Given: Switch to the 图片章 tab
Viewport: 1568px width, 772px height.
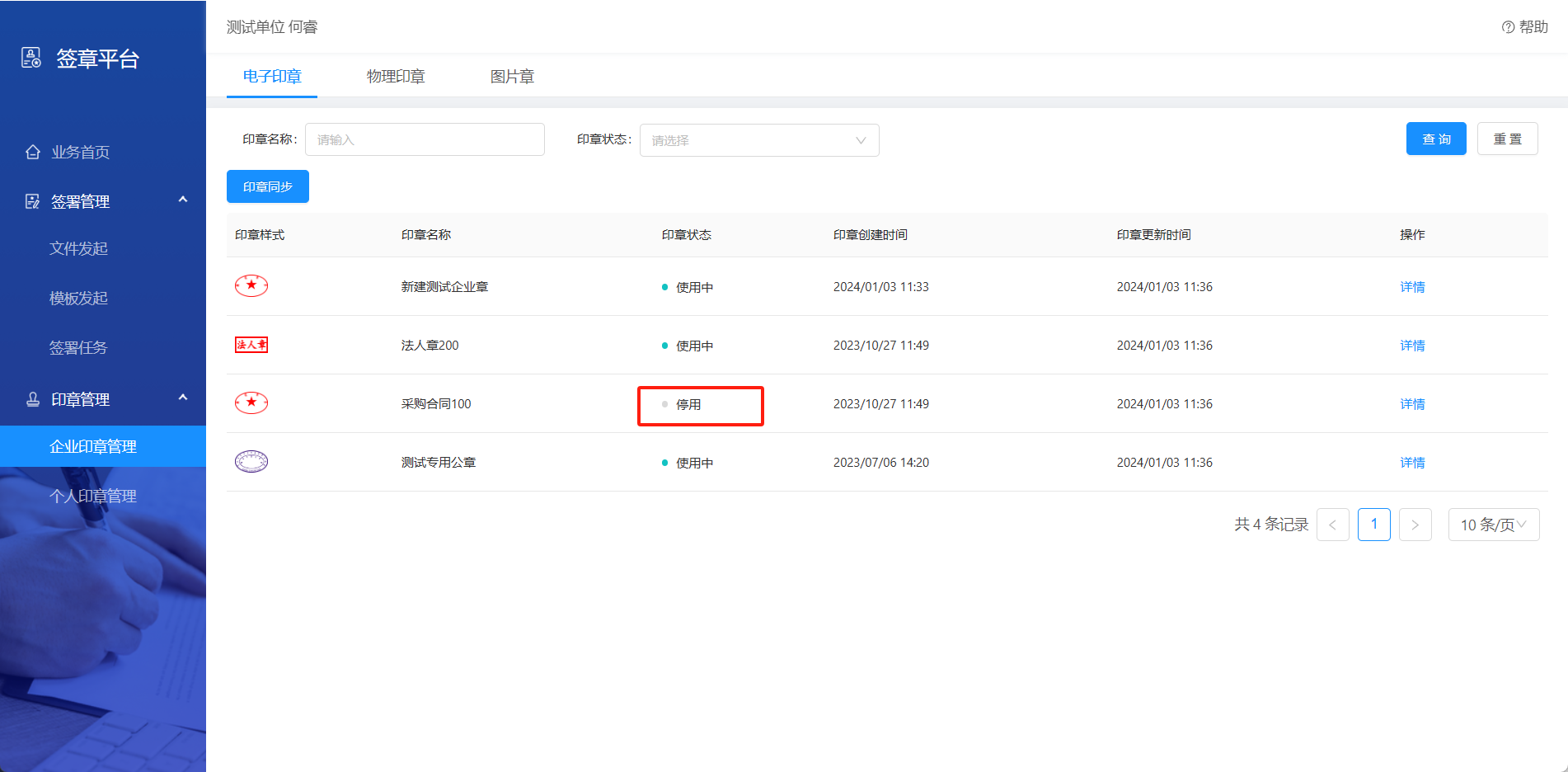Looking at the screenshot, I should tap(512, 77).
